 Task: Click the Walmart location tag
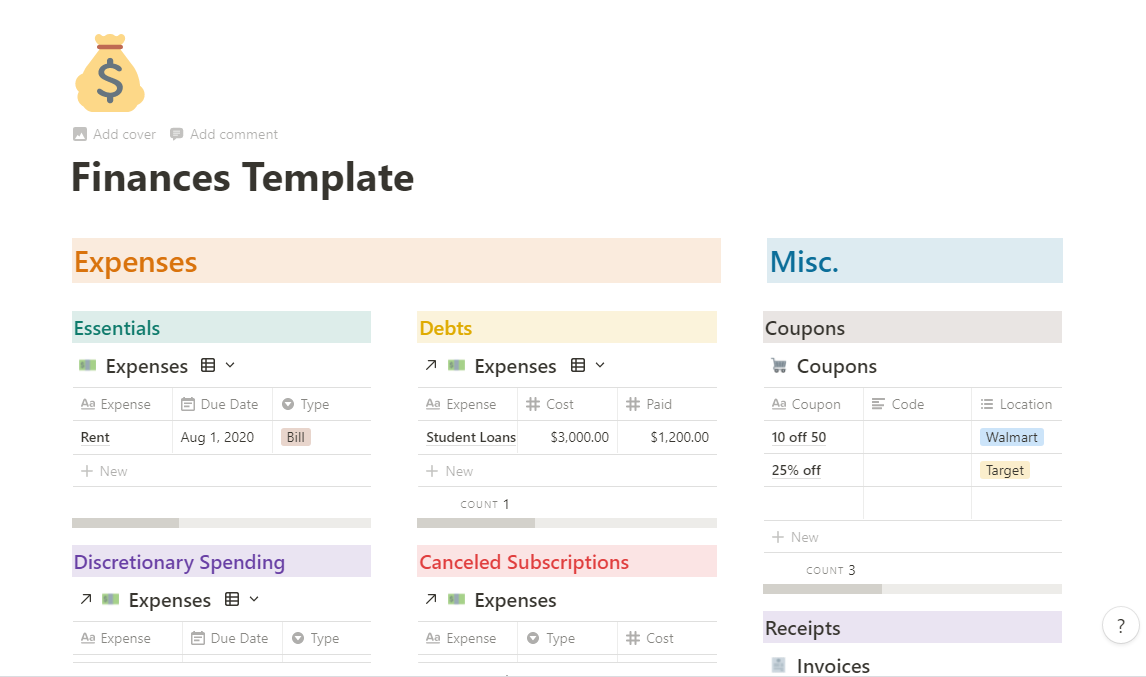point(1012,437)
